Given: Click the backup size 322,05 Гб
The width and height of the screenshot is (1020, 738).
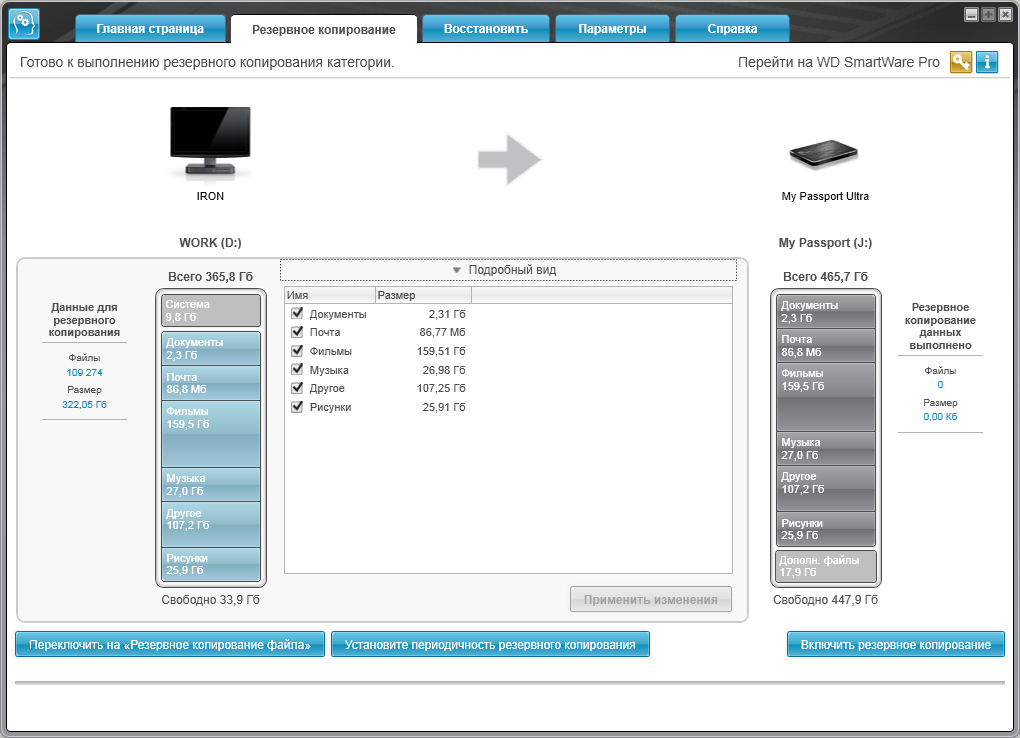Looking at the screenshot, I should click(85, 404).
